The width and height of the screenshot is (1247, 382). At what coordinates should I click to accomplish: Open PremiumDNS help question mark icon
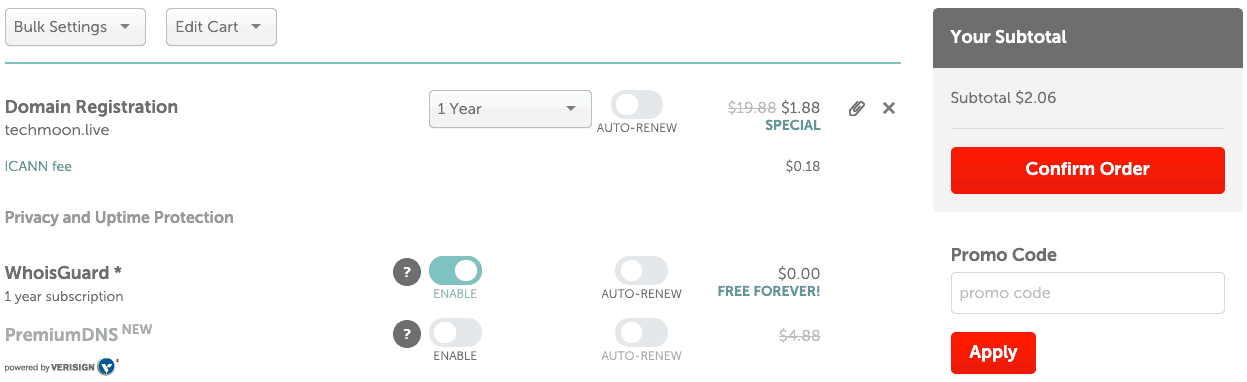(406, 334)
